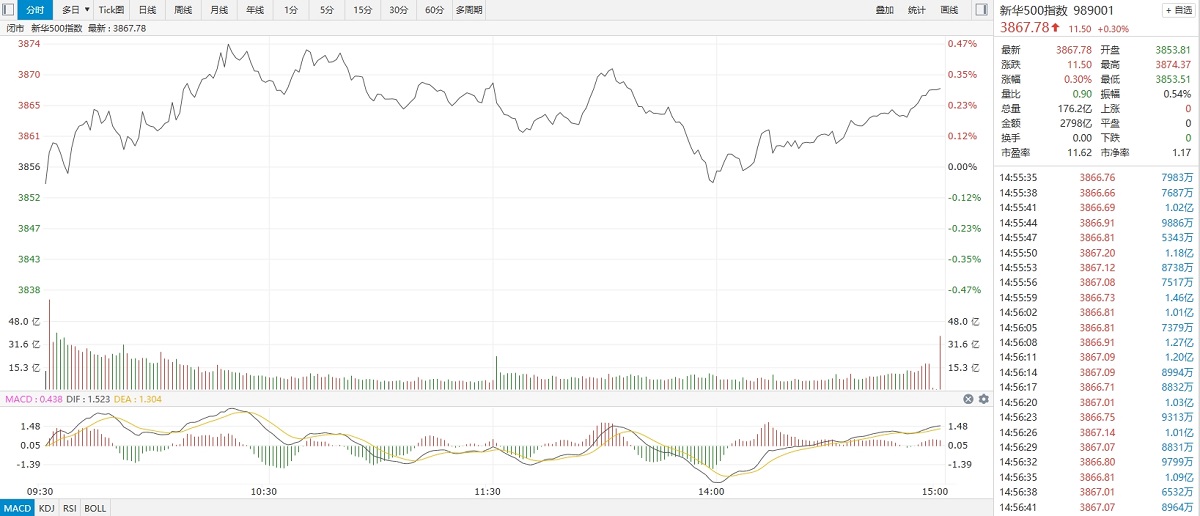Open the 多日 multi-day dropdown
This screenshot has height=516, width=1200.
(x=75, y=10)
